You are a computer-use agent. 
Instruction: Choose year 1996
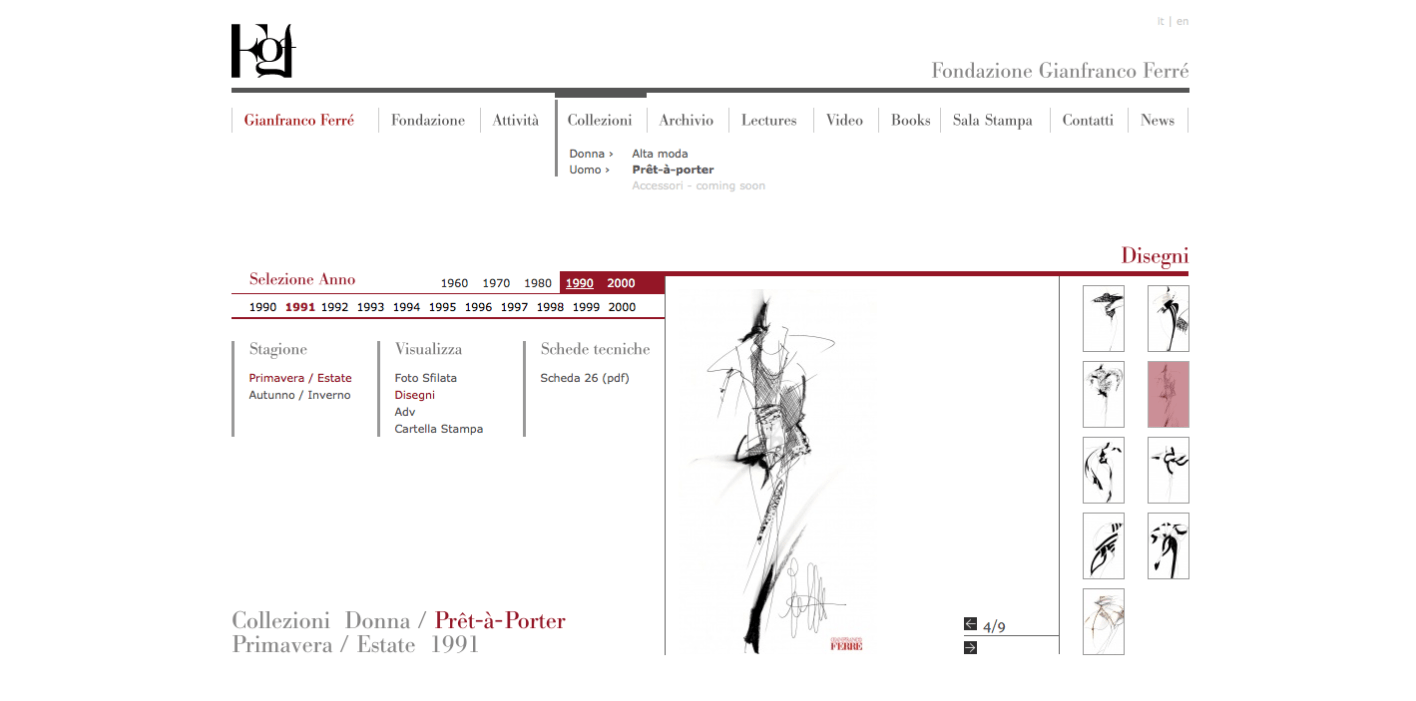(479, 308)
